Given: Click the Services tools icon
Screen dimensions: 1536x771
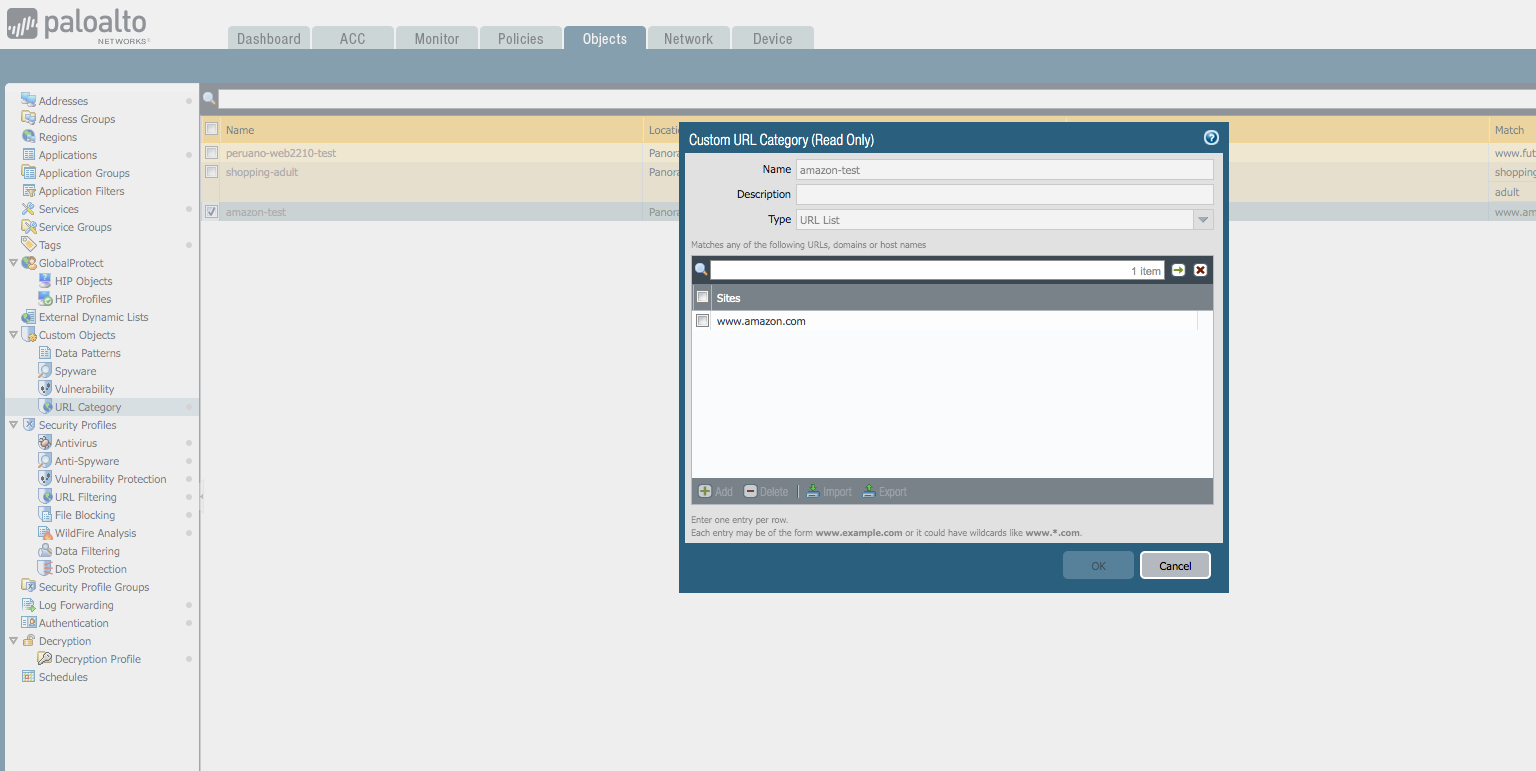Looking at the screenshot, I should coord(29,208).
